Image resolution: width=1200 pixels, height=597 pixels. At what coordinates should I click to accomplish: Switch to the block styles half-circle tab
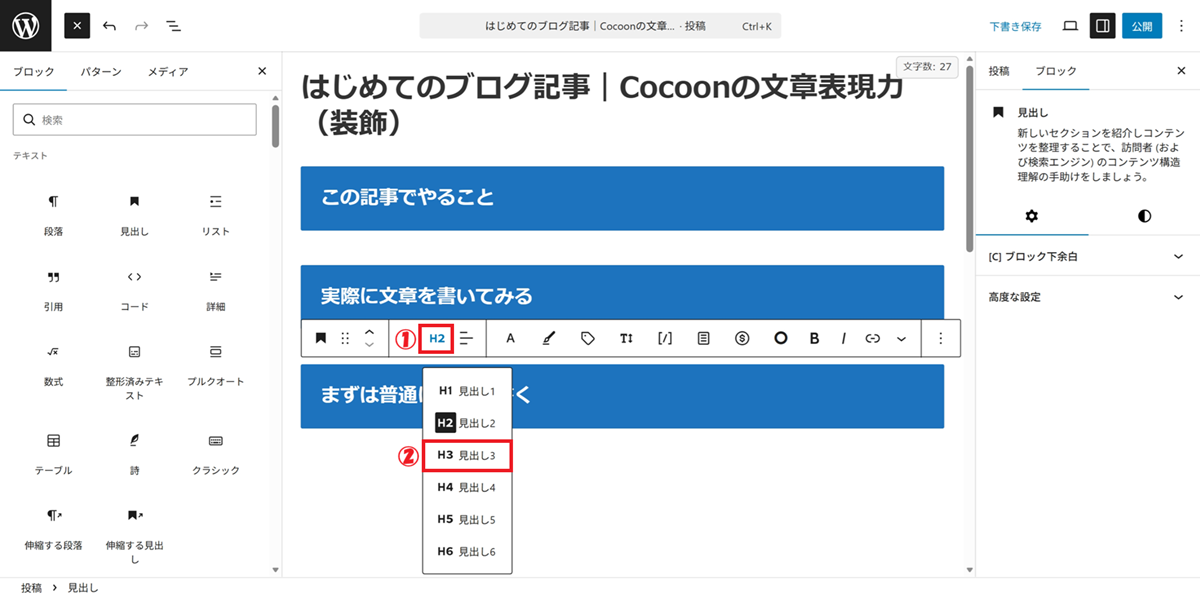(x=1144, y=216)
